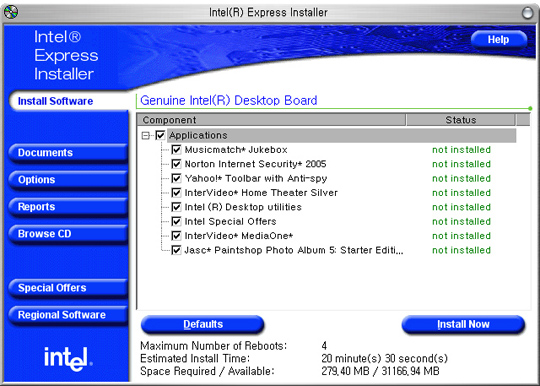Select the Musicmatch* Jukebox row text
Screen dimensions: 540x386
click(x=236, y=150)
